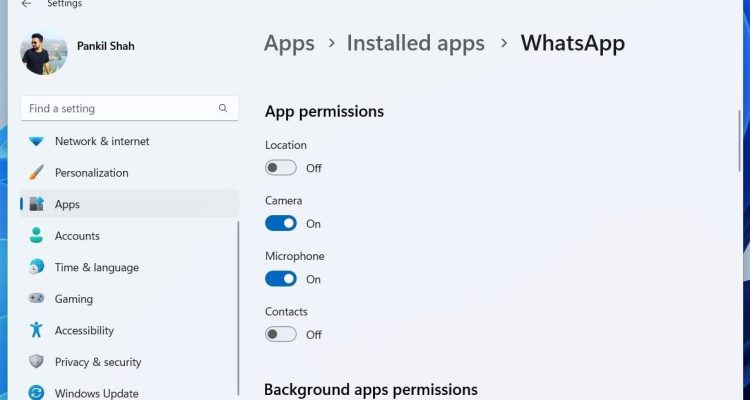Click the main page vertical scrollbar
Image resolution: width=750 pixels, height=400 pixels.
740,140
